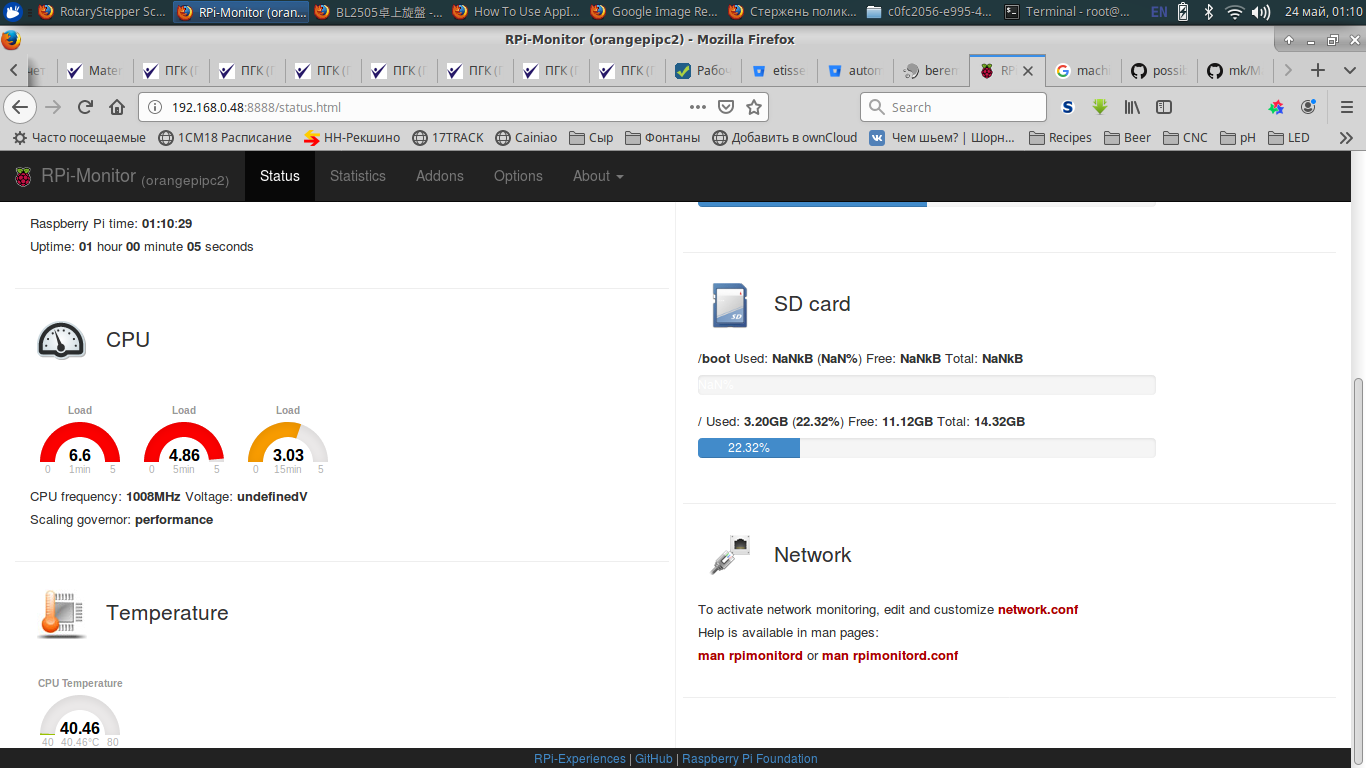1366x768 pixels.
Task: Click the Network cable section icon
Action: click(730, 555)
